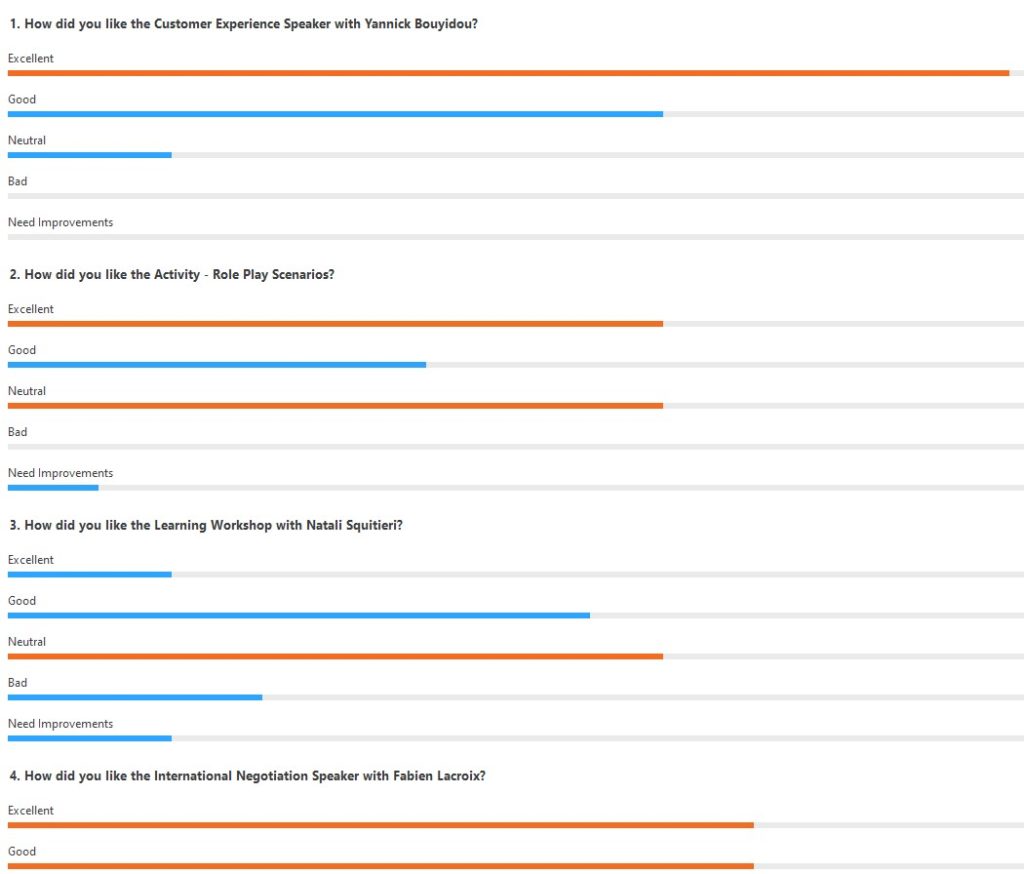Click question 1 heading about Yannick Bouyidou
Viewport: 1024px width, 874px height.
coord(243,23)
